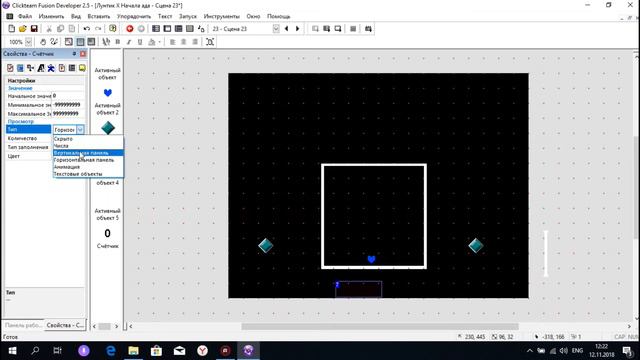Choose 'Числа' from the type list
Viewport: 640px width, 360px height.
click(88, 146)
